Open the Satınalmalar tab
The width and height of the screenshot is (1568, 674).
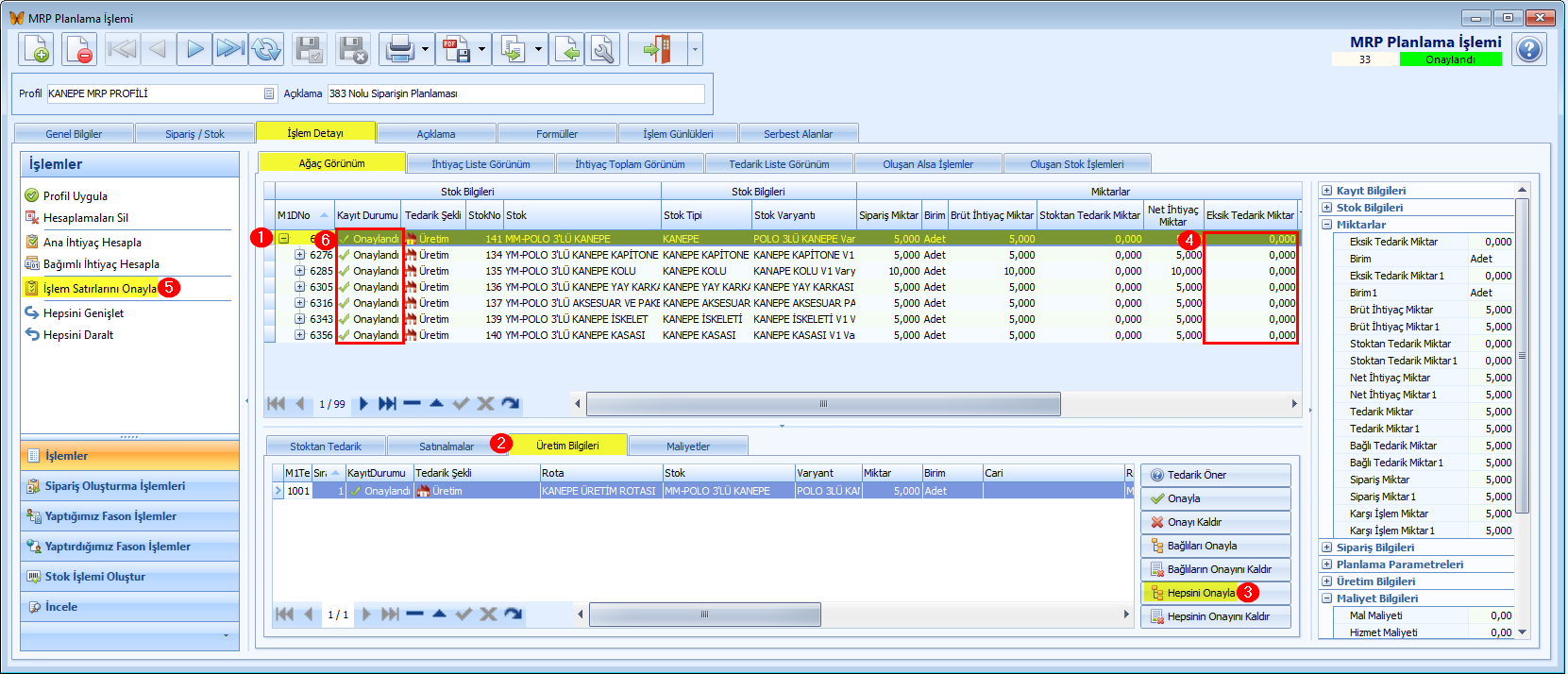tap(447, 447)
